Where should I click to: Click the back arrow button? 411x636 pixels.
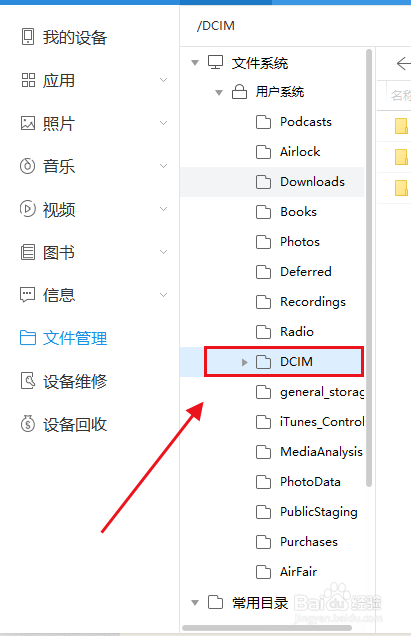(x=403, y=64)
